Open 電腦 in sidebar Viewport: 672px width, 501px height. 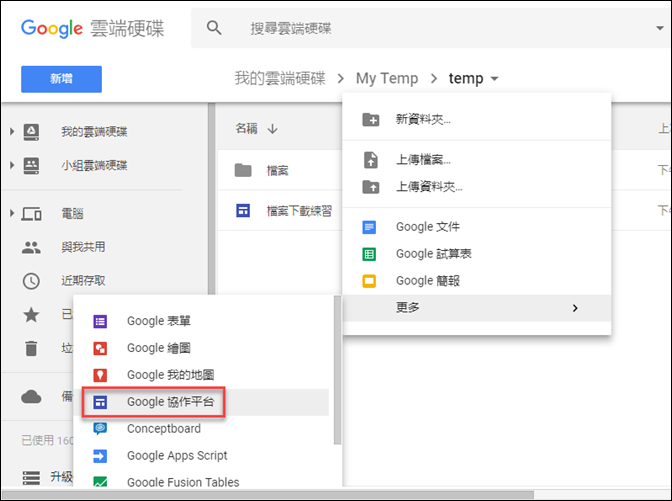pyautogui.click(x=72, y=213)
